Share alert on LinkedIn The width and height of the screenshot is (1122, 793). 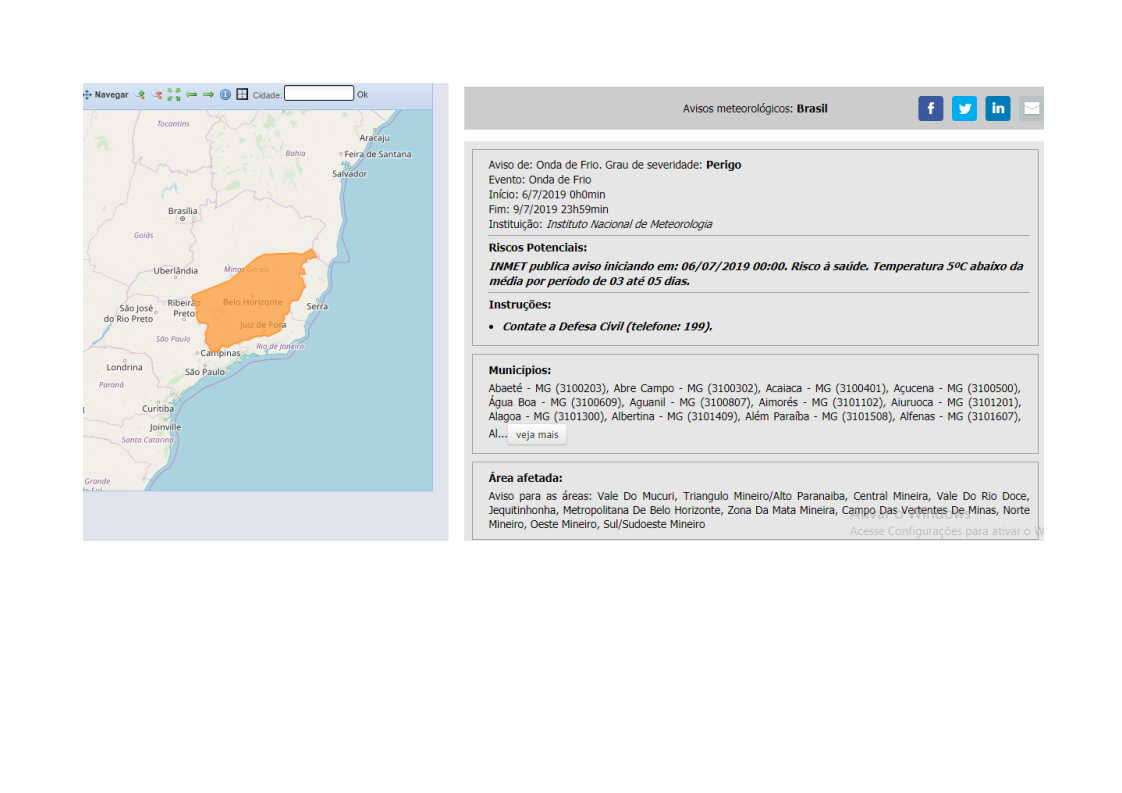click(997, 109)
